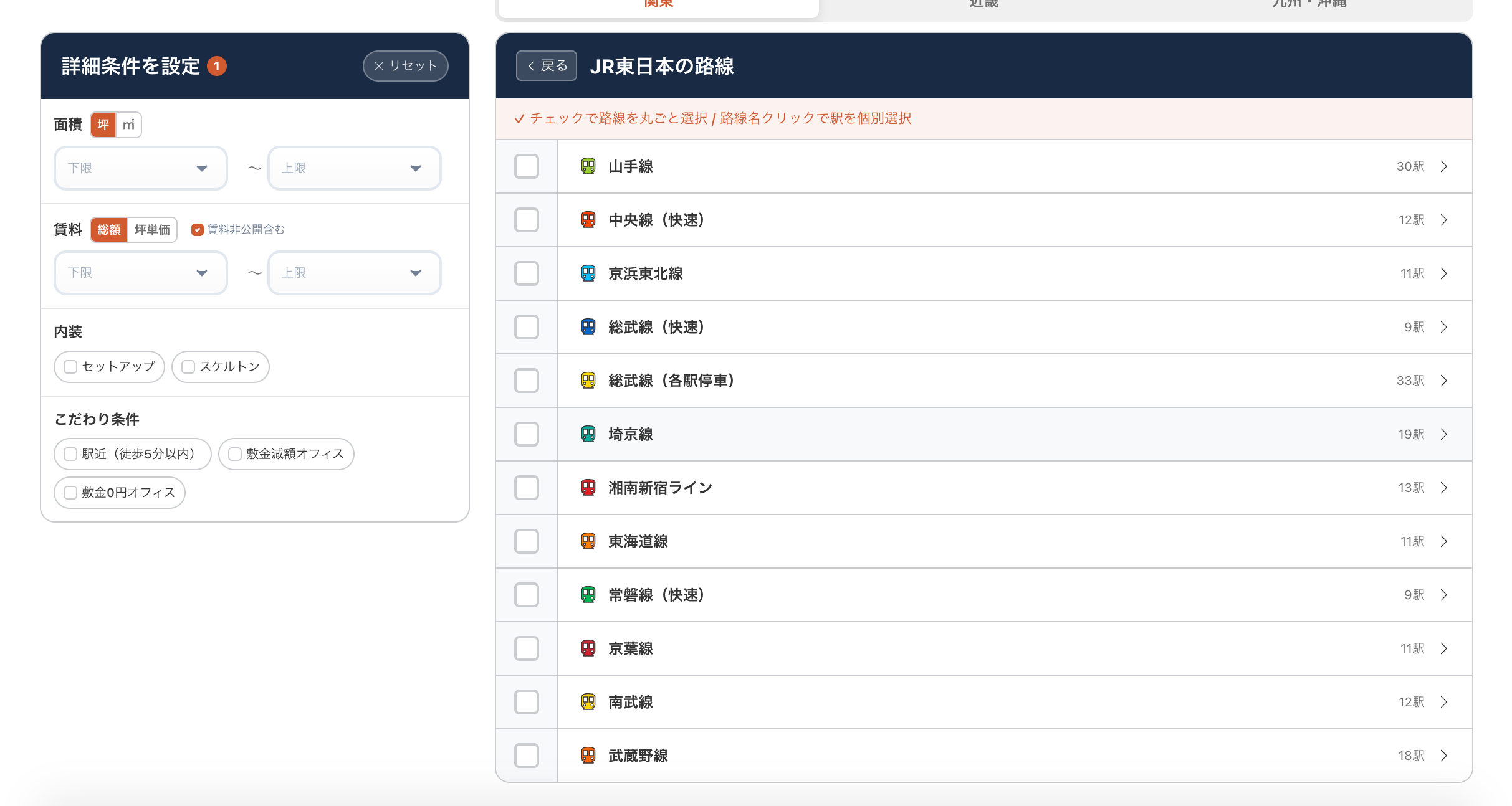1512x806 pixels.
Task: Switch area unit to ㎡
Action: coord(129,125)
